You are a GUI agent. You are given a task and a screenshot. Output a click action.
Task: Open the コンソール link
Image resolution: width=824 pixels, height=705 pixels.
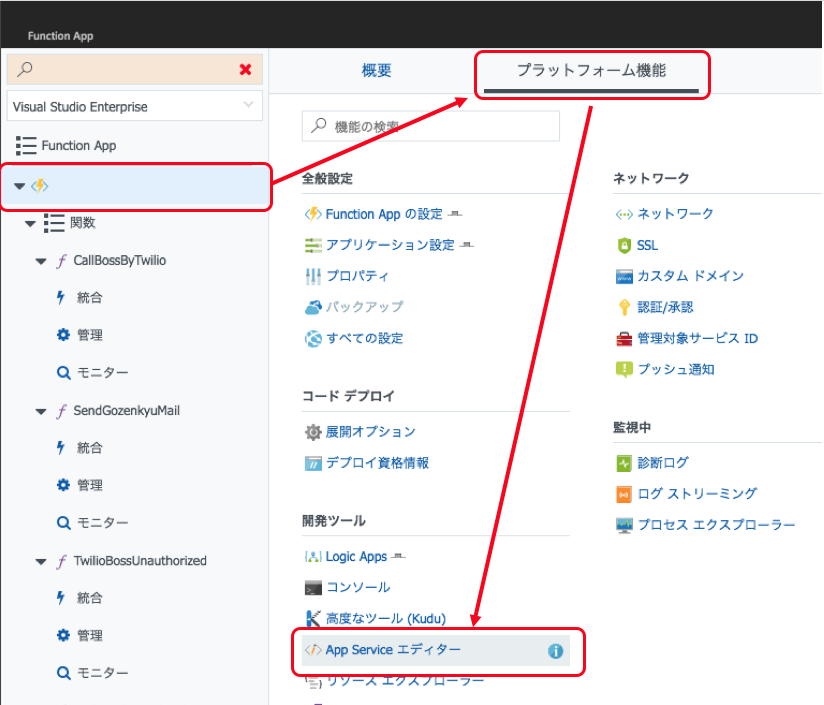pyautogui.click(x=358, y=587)
